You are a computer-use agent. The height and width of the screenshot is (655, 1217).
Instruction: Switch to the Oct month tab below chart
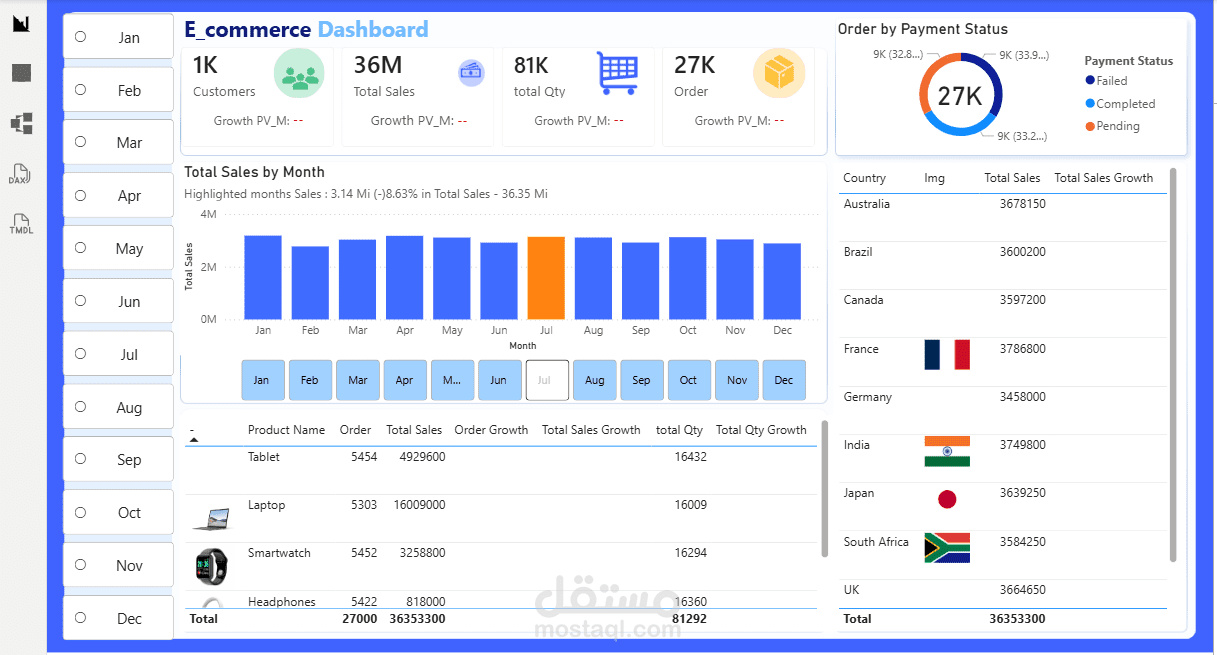pos(689,380)
